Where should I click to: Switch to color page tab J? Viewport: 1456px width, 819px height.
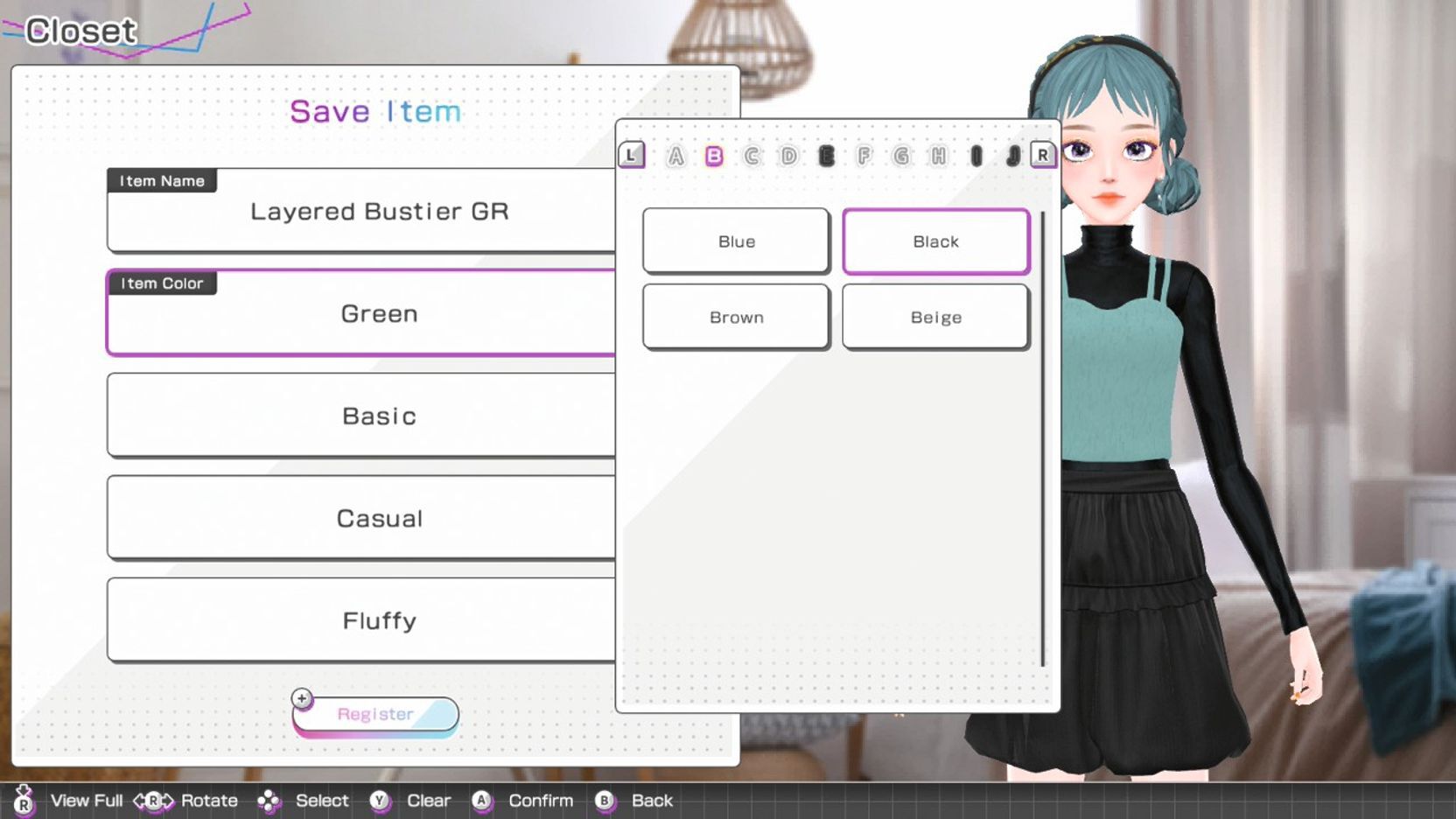(x=1013, y=156)
